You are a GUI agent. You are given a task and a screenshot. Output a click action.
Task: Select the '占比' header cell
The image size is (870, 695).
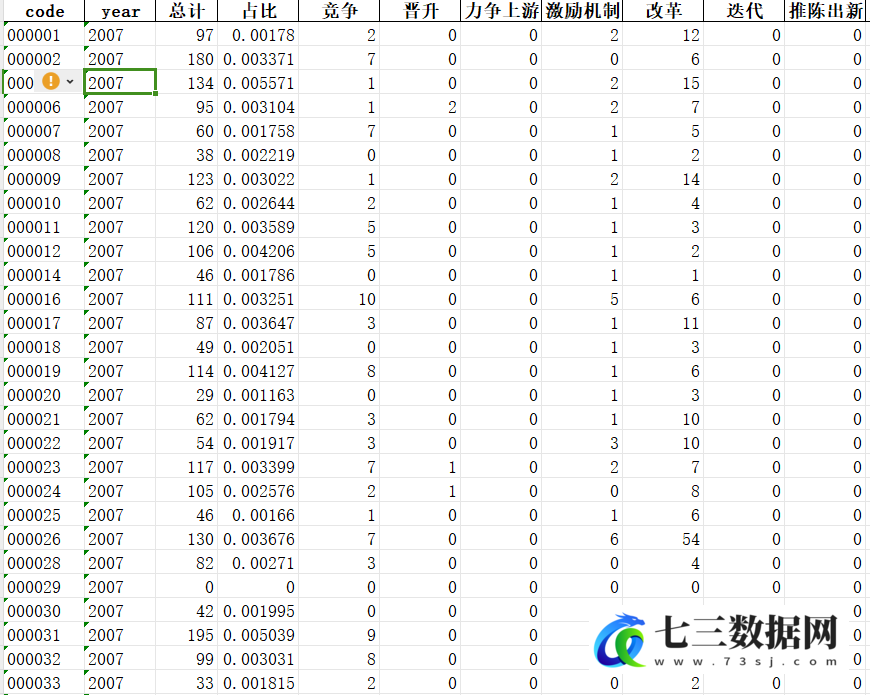point(258,11)
